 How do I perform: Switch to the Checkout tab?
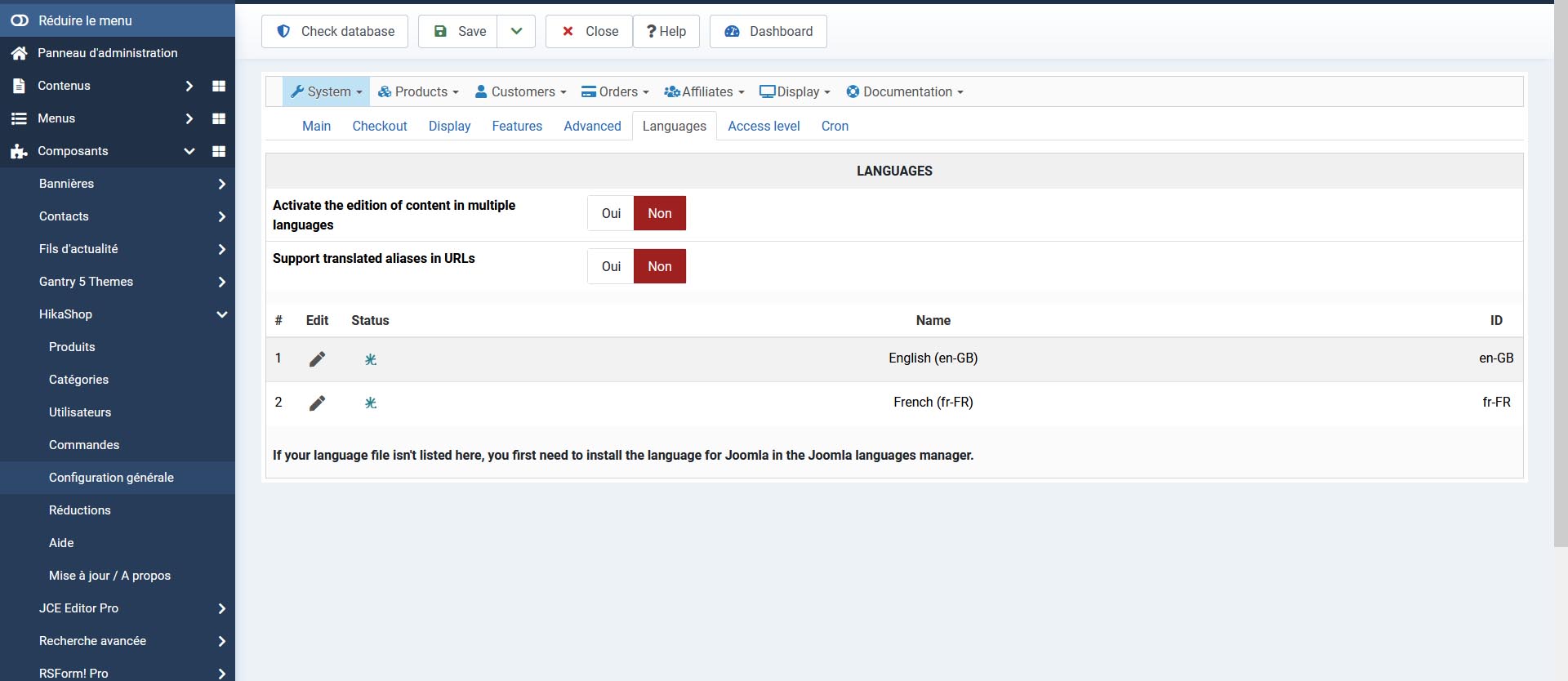(x=380, y=126)
